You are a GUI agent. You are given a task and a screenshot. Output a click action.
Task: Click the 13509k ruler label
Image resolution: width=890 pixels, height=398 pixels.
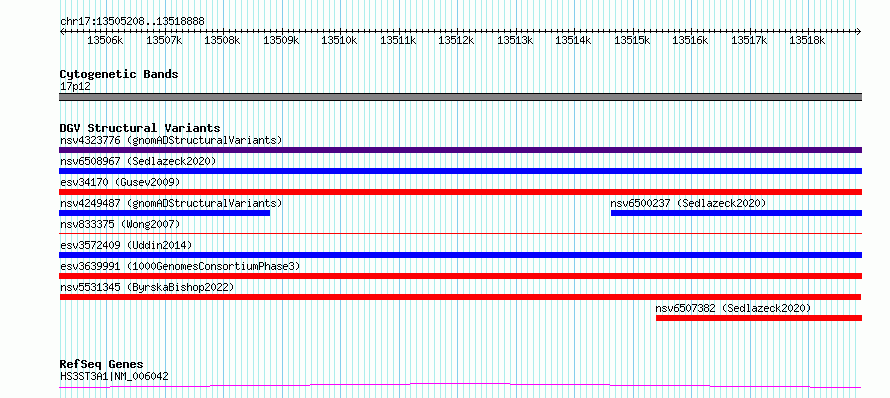[281, 40]
